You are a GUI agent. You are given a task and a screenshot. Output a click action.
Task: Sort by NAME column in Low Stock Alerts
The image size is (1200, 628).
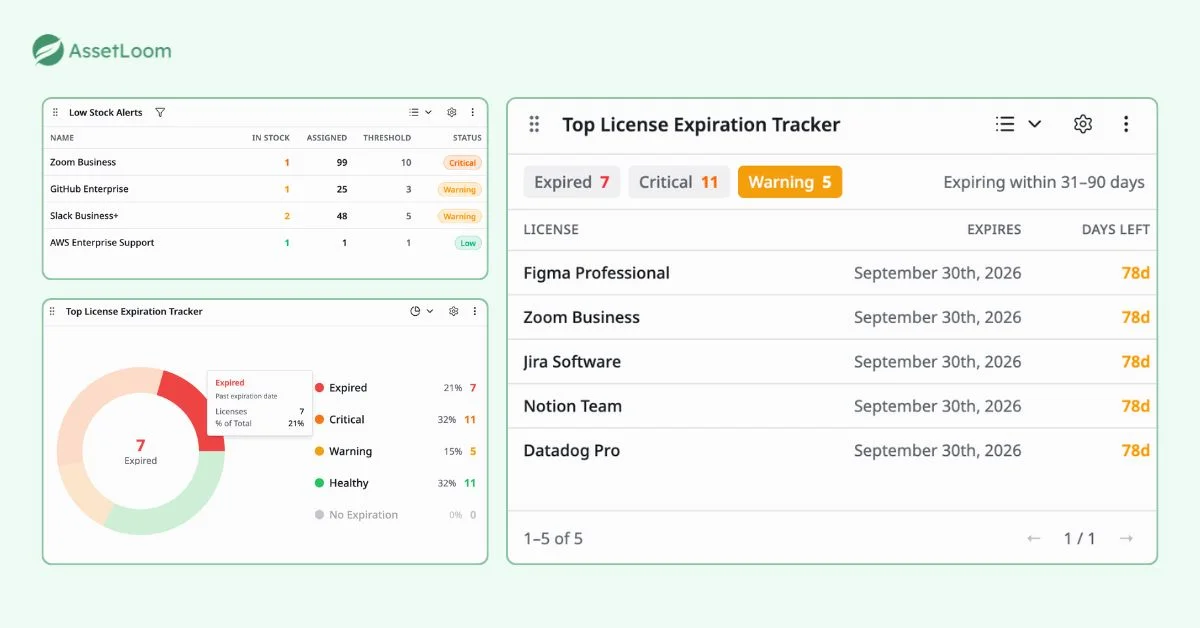click(62, 138)
